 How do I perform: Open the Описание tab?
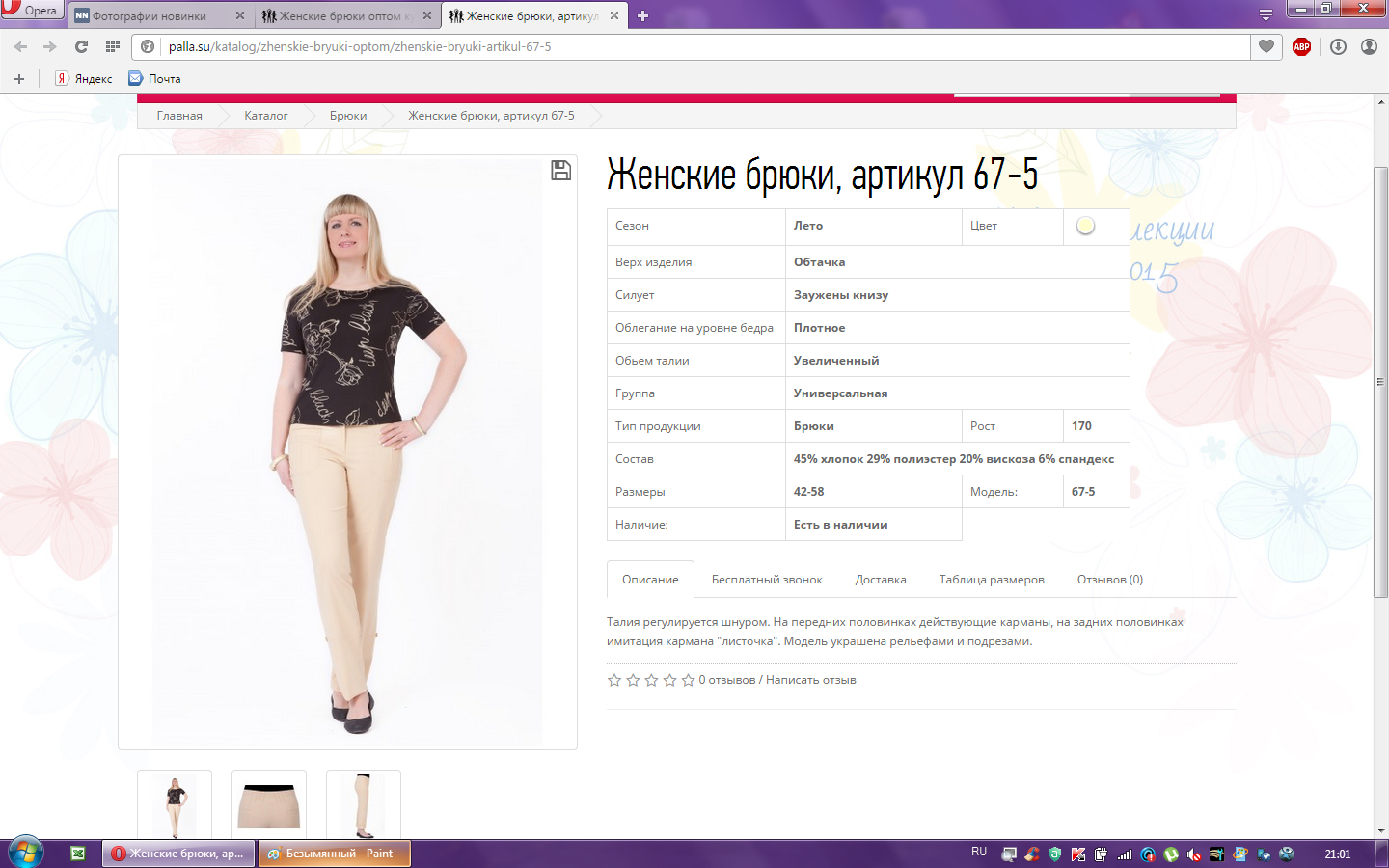(x=650, y=580)
